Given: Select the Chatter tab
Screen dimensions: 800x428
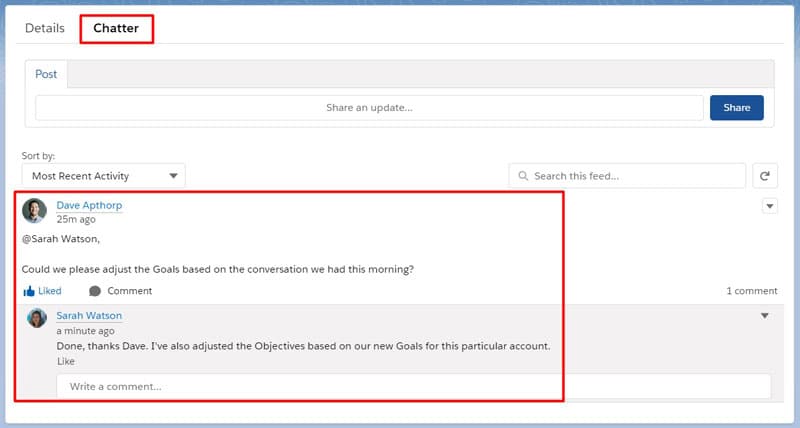Looking at the screenshot, I should coord(116,28).
